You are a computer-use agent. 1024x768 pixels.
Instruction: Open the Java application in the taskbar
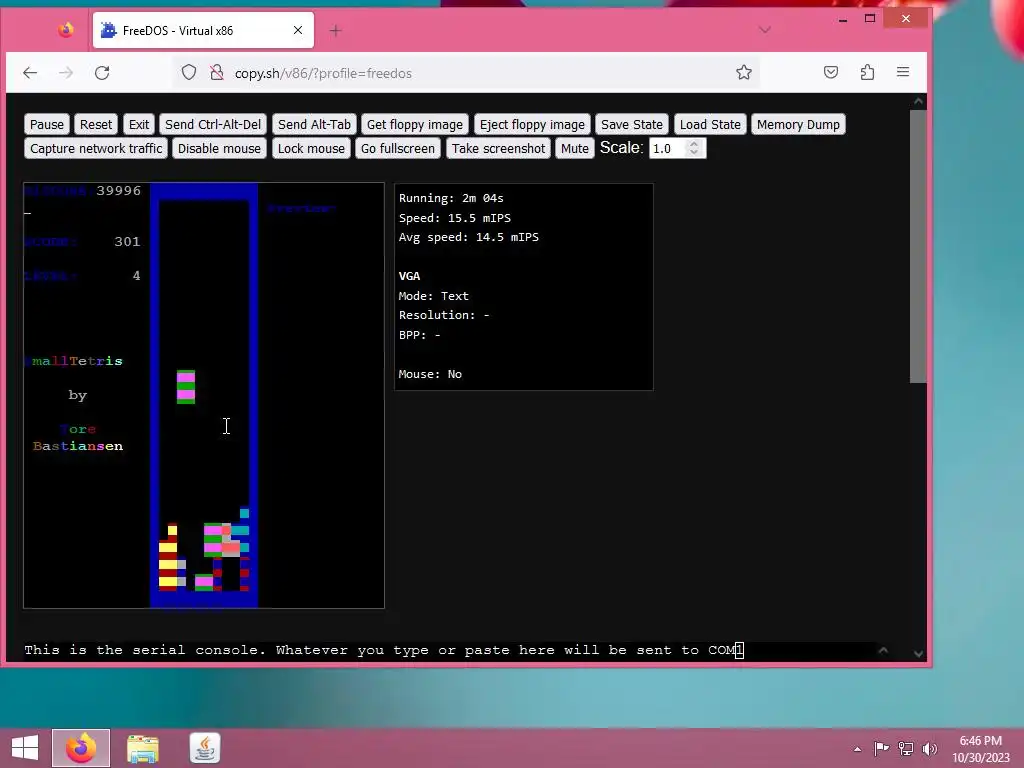click(204, 748)
